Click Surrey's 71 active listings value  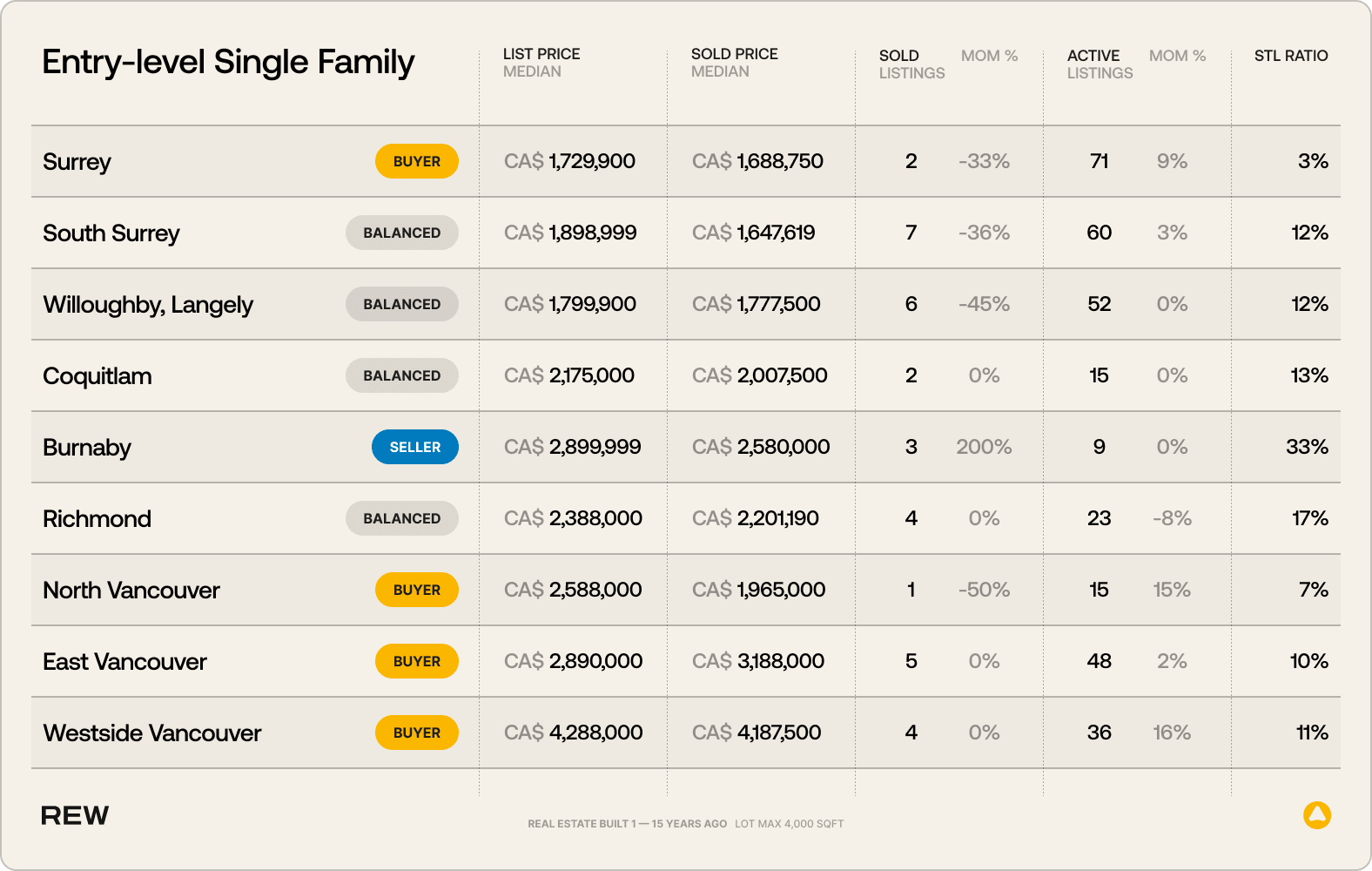point(1100,161)
